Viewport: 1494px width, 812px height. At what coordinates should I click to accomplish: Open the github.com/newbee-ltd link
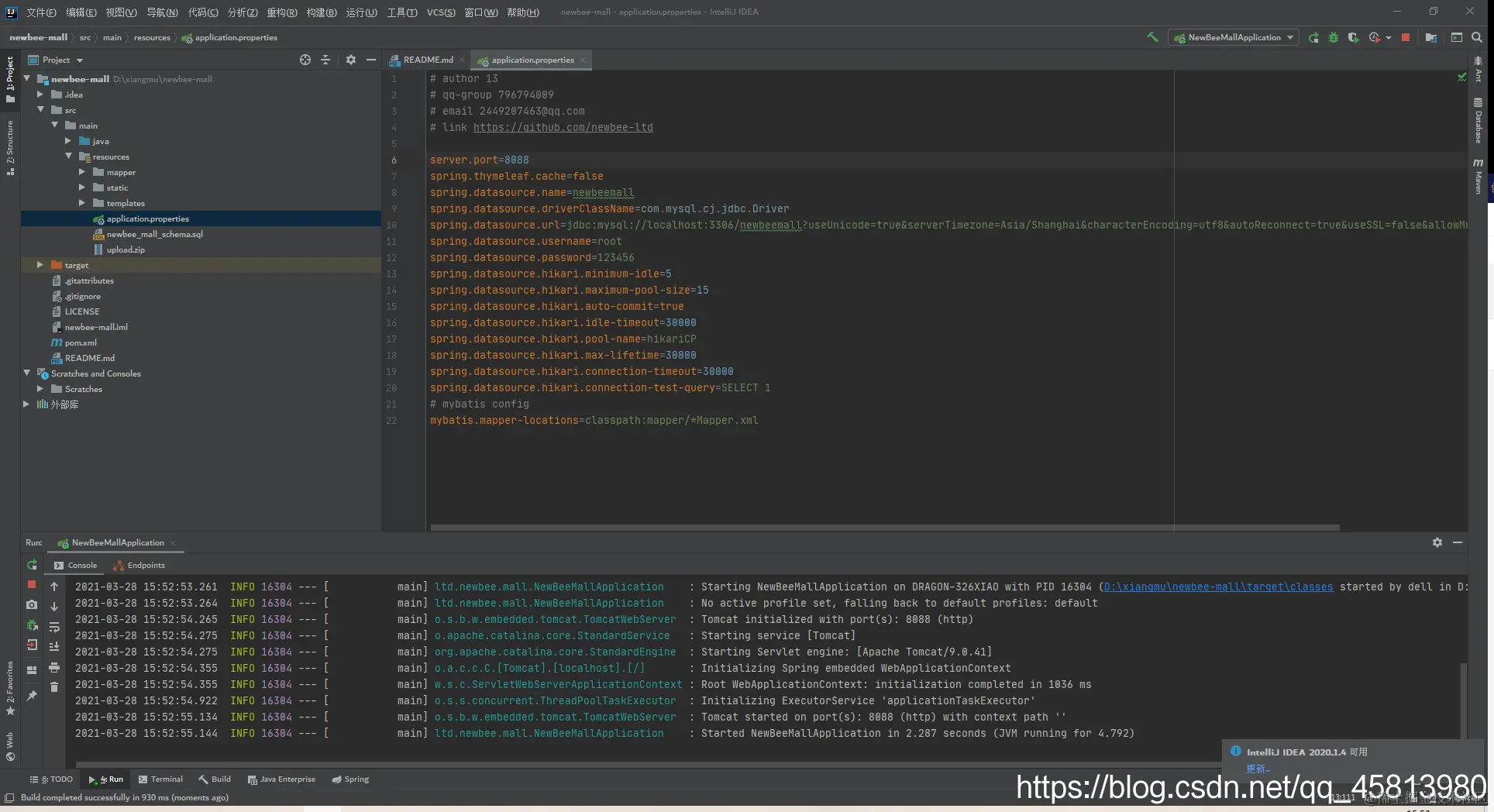563,127
